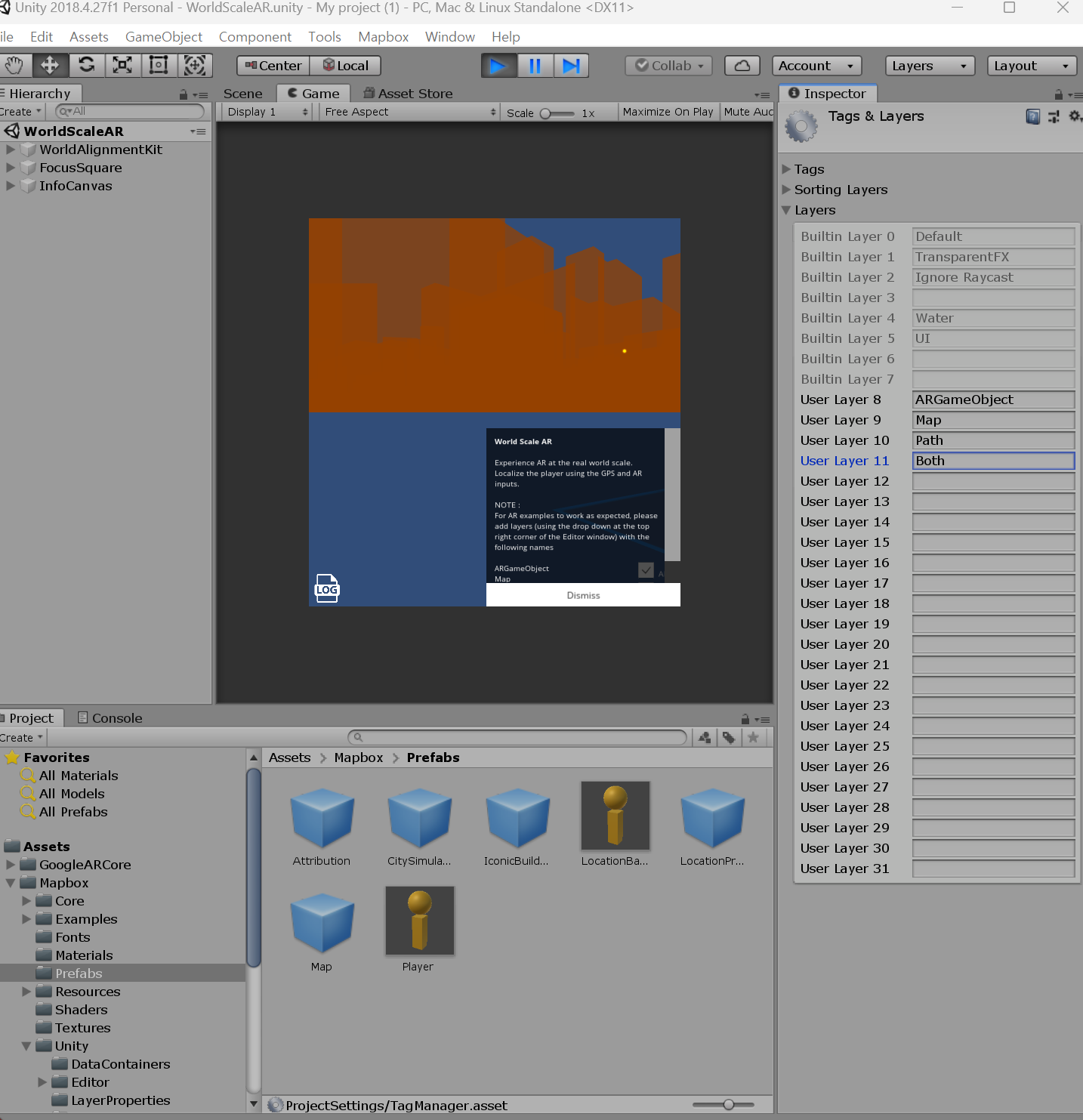
Task: Click the Hierarchy search field
Action: coord(130,111)
